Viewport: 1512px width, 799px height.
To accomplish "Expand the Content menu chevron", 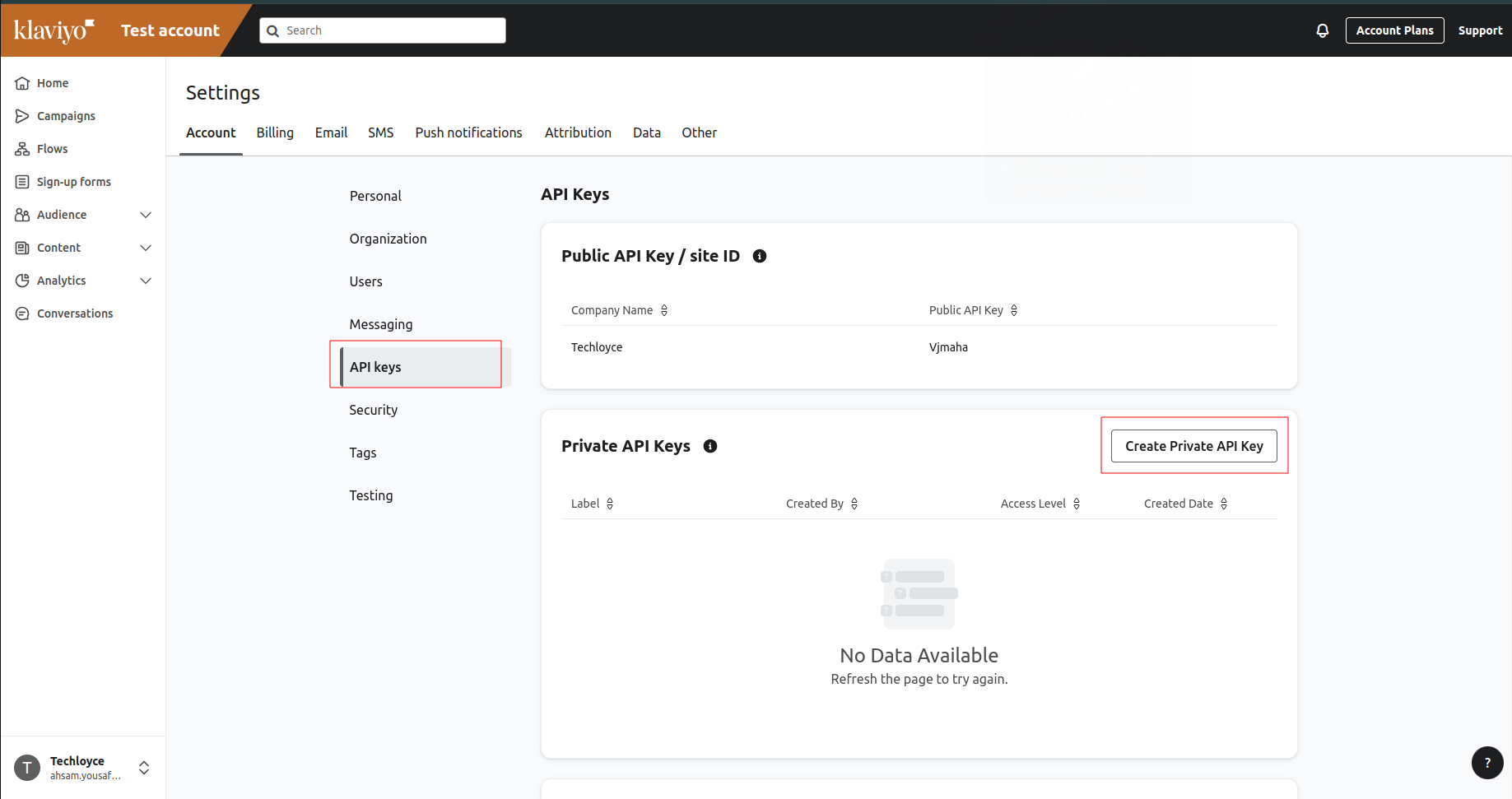I will [x=146, y=248].
